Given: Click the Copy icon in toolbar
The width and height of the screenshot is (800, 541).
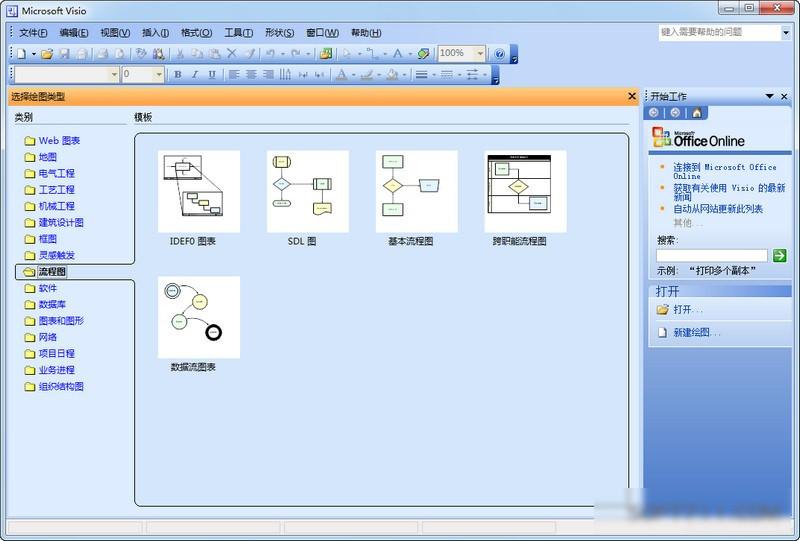Looking at the screenshot, I should pyautogui.click(x=197, y=54).
